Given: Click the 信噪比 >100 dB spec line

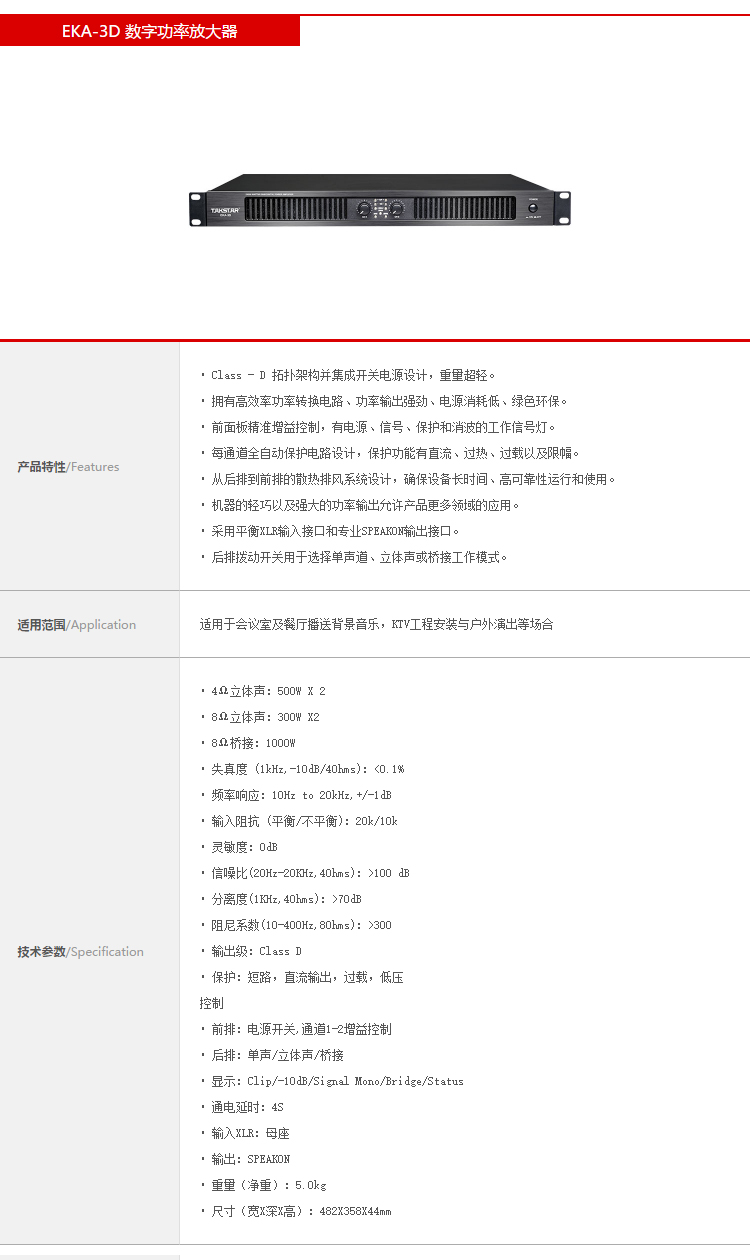Looking at the screenshot, I should coord(305,873).
